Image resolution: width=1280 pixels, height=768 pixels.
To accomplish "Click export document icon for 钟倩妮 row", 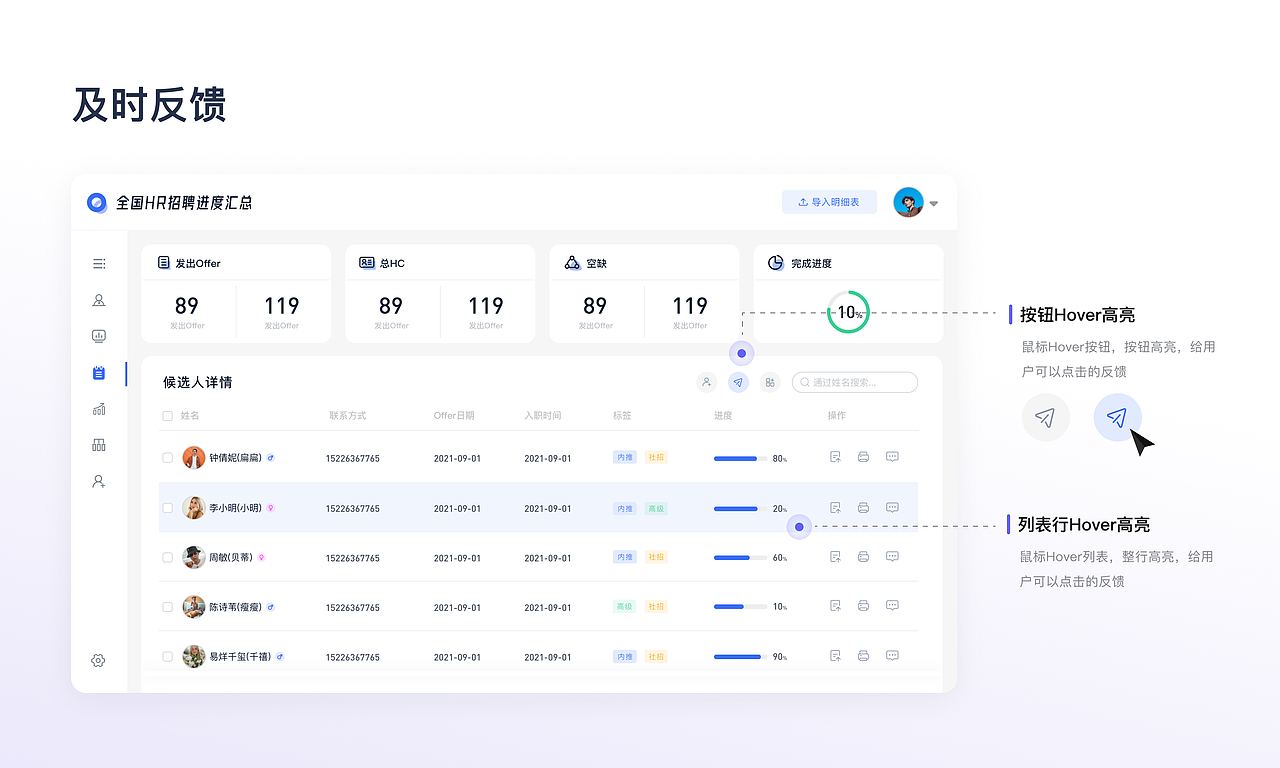I will pyautogui.click(x=835, y=457).
